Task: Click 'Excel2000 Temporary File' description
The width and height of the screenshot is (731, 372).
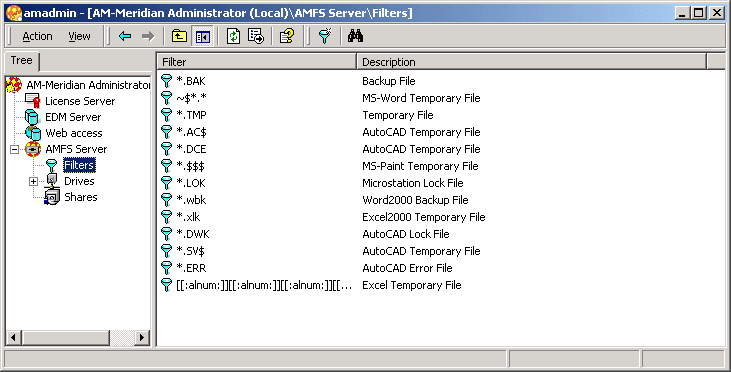Action: (x=424, y=217)
